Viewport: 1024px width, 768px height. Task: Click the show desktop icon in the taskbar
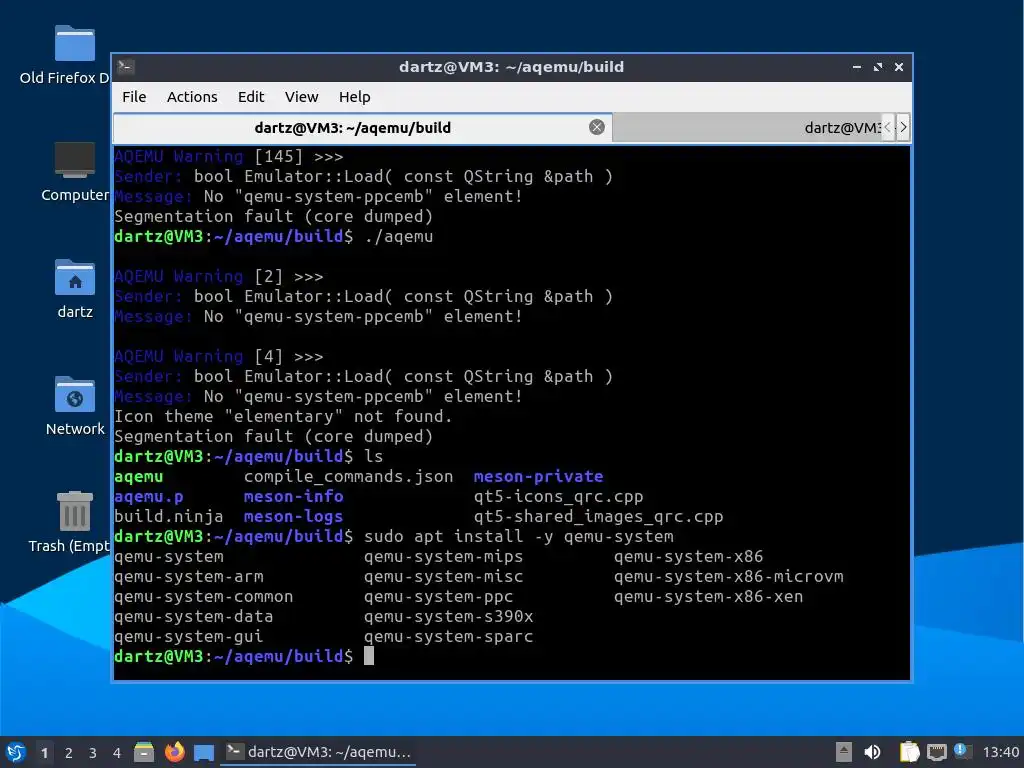[204, 752]
